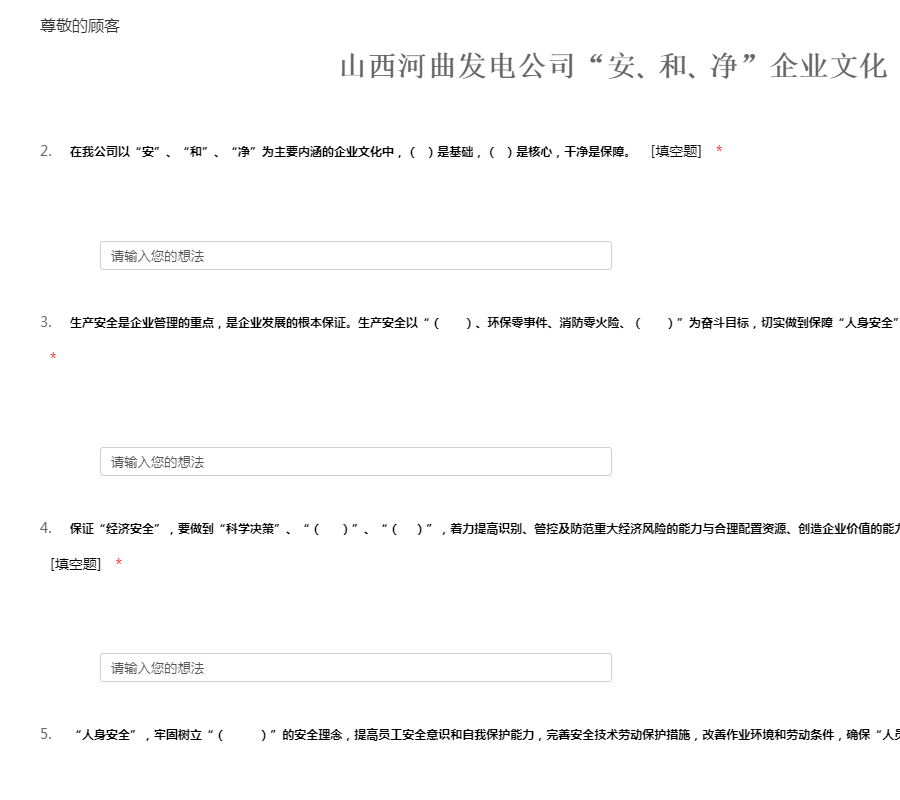Viewport: 900px width, 800px height.
Task: Click the question number 3 label
Action: [x=46, y=322]
